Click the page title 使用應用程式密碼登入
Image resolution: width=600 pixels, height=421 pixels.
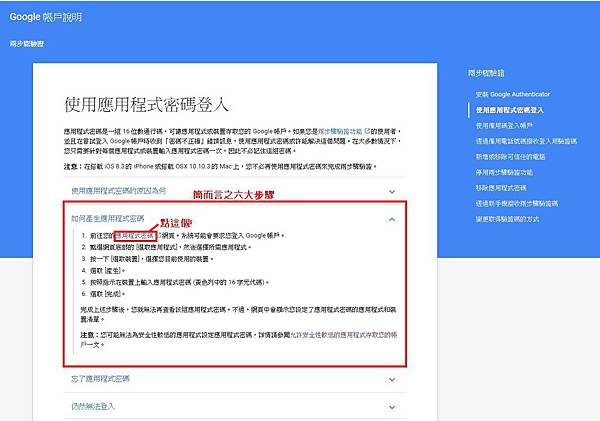[x=147, y=105]
